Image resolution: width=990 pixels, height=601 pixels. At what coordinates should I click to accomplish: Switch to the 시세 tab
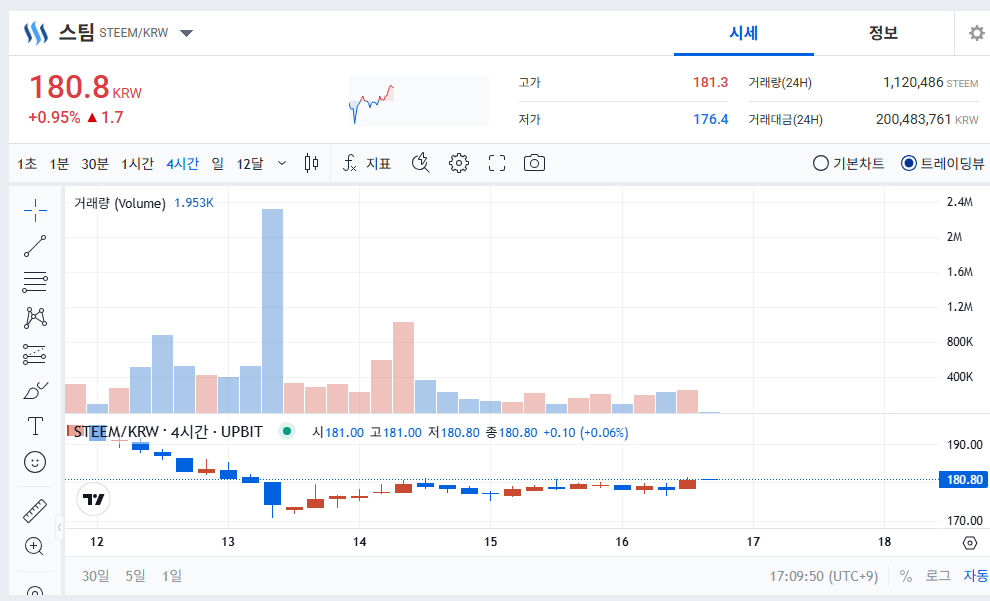click(x=744, y=33)
